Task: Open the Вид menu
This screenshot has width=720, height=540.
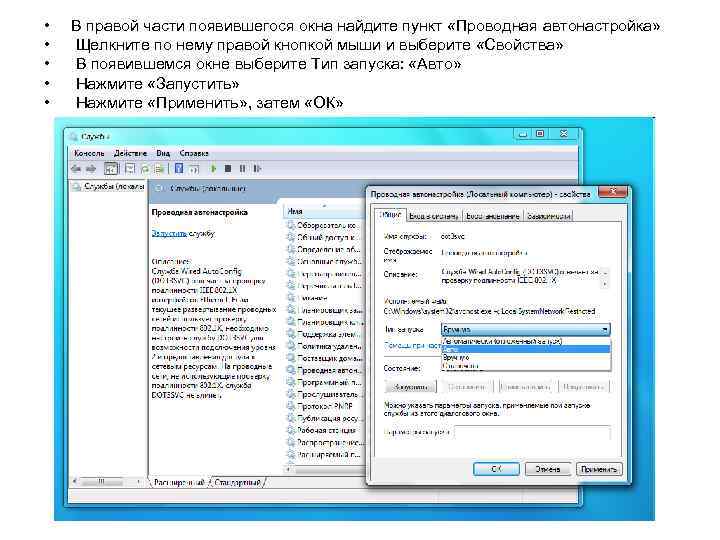Action: tap(163, 153)
